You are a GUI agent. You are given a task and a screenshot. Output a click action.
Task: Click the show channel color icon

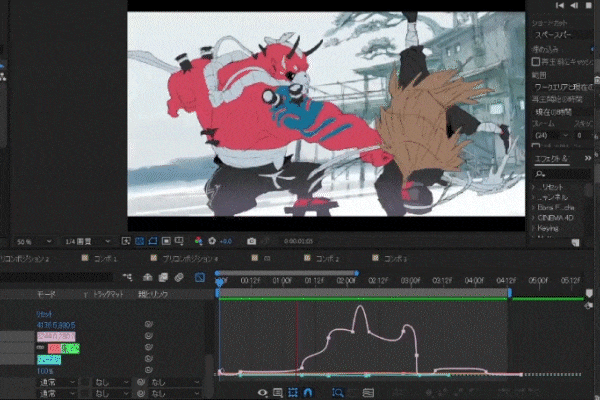click(198, 241)
